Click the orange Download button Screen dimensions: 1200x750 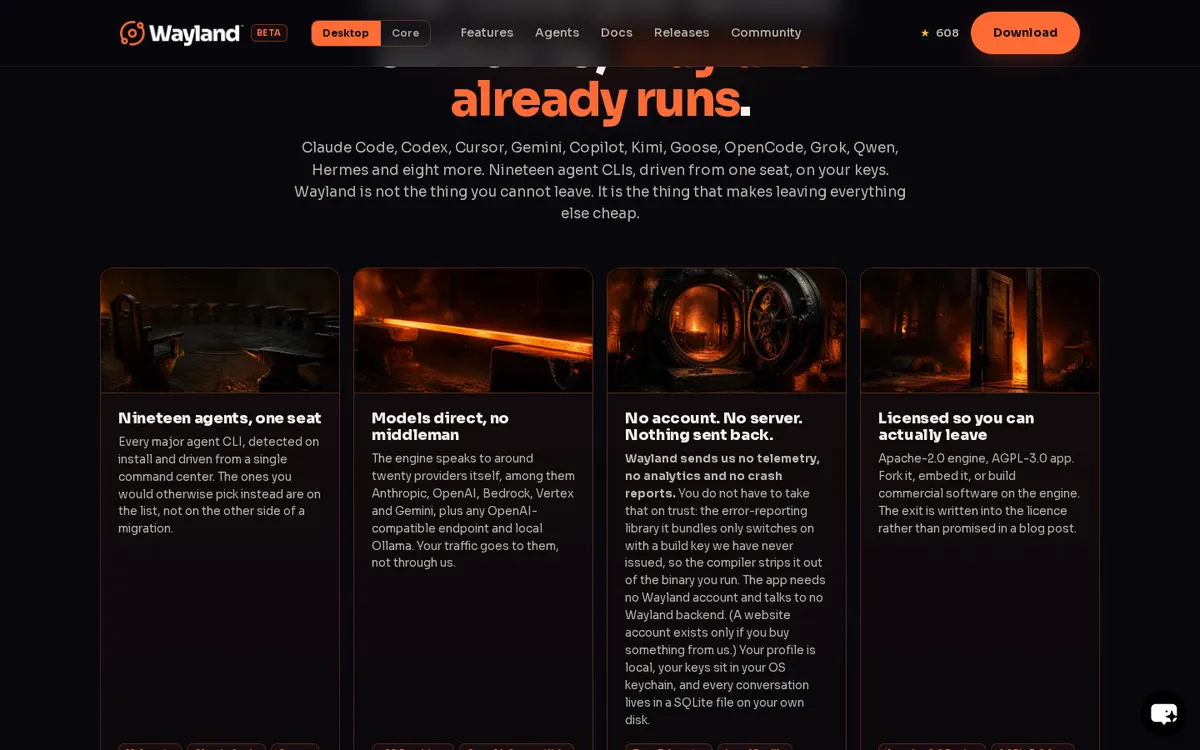tap(1025, 33)
